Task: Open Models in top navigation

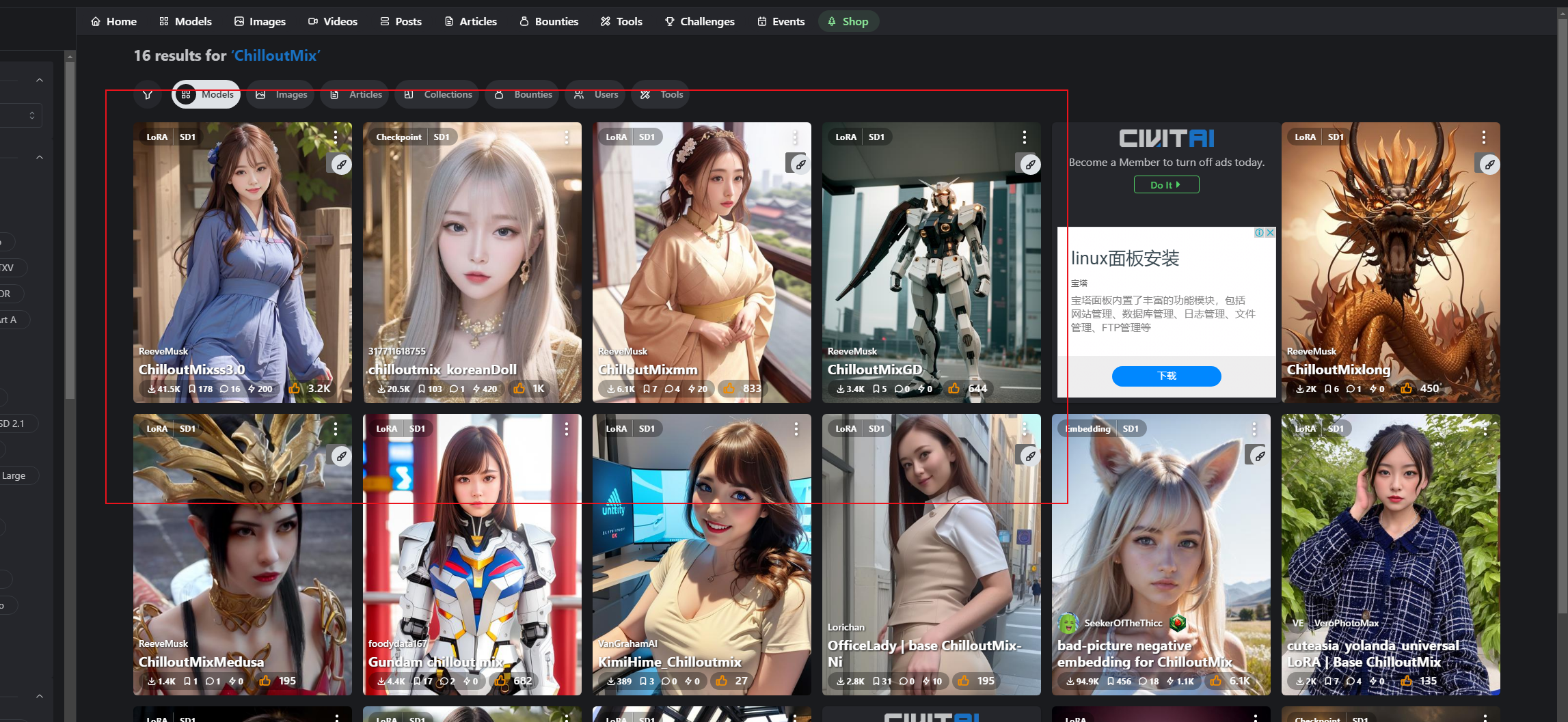Action: [185, 21]
